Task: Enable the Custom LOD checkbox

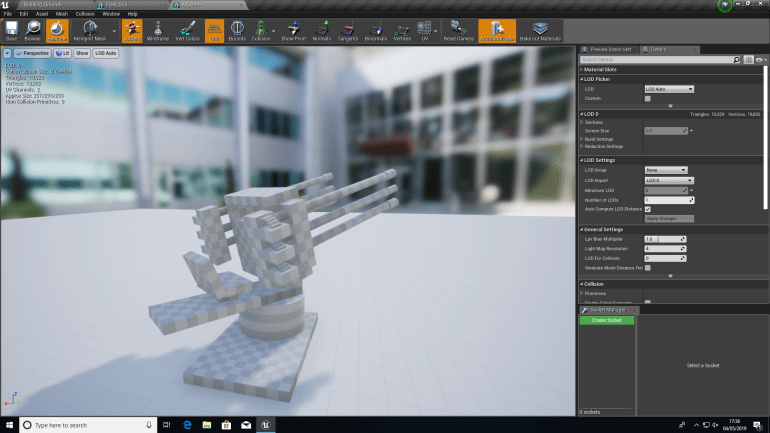Action: 648,98
